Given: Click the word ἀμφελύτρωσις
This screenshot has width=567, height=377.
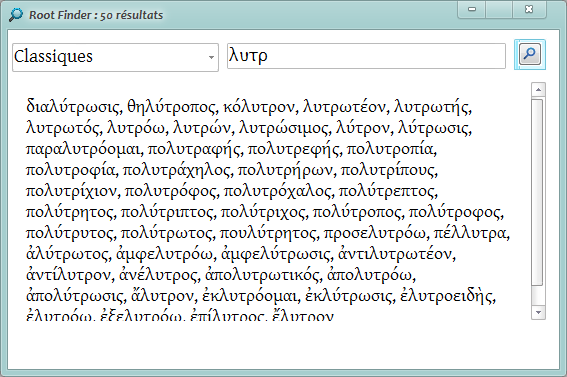Looking at the screenshot, I should pos(275,254).
